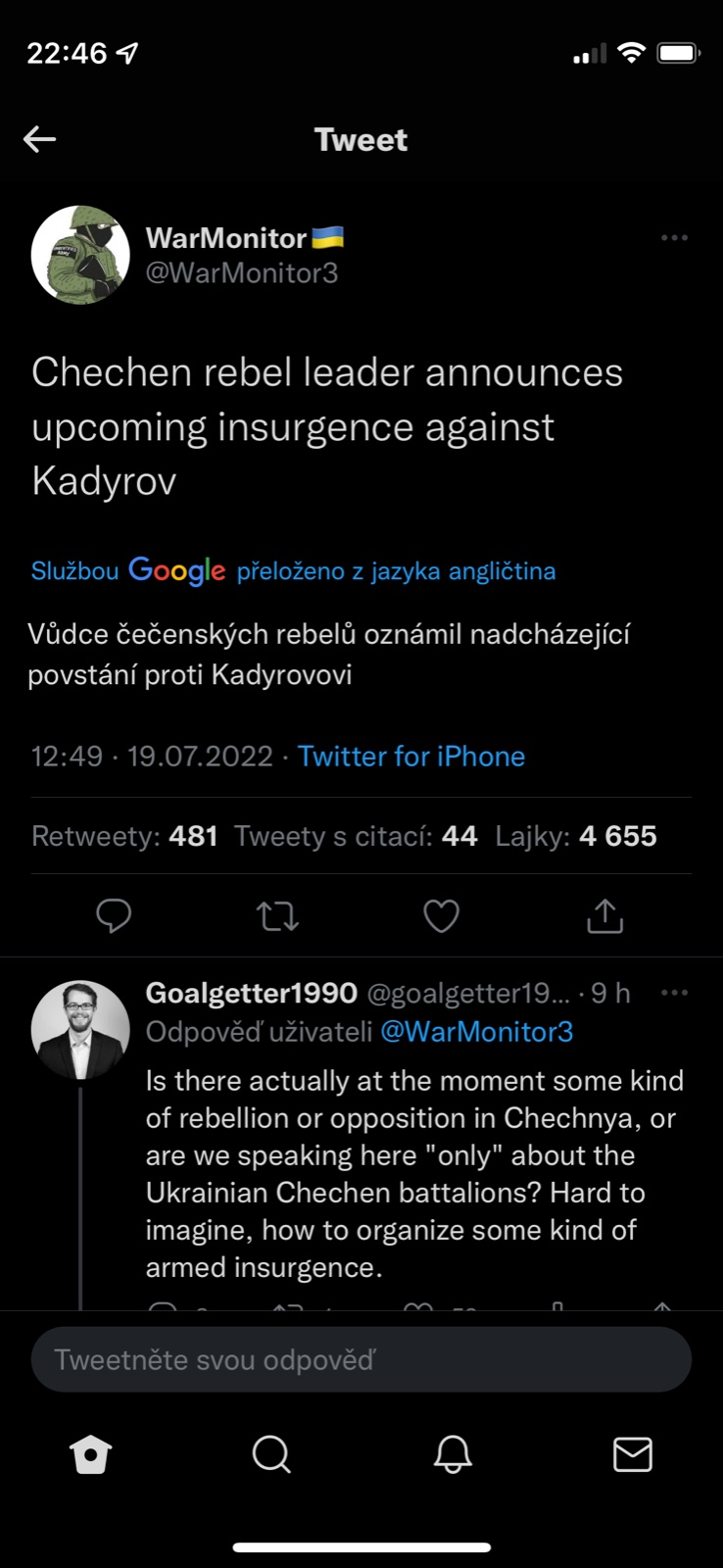The image size is (723, 1568).
Task: Tap the "Tweetněte svou odpověď" reply field
Action: (x=361, y=1359)
